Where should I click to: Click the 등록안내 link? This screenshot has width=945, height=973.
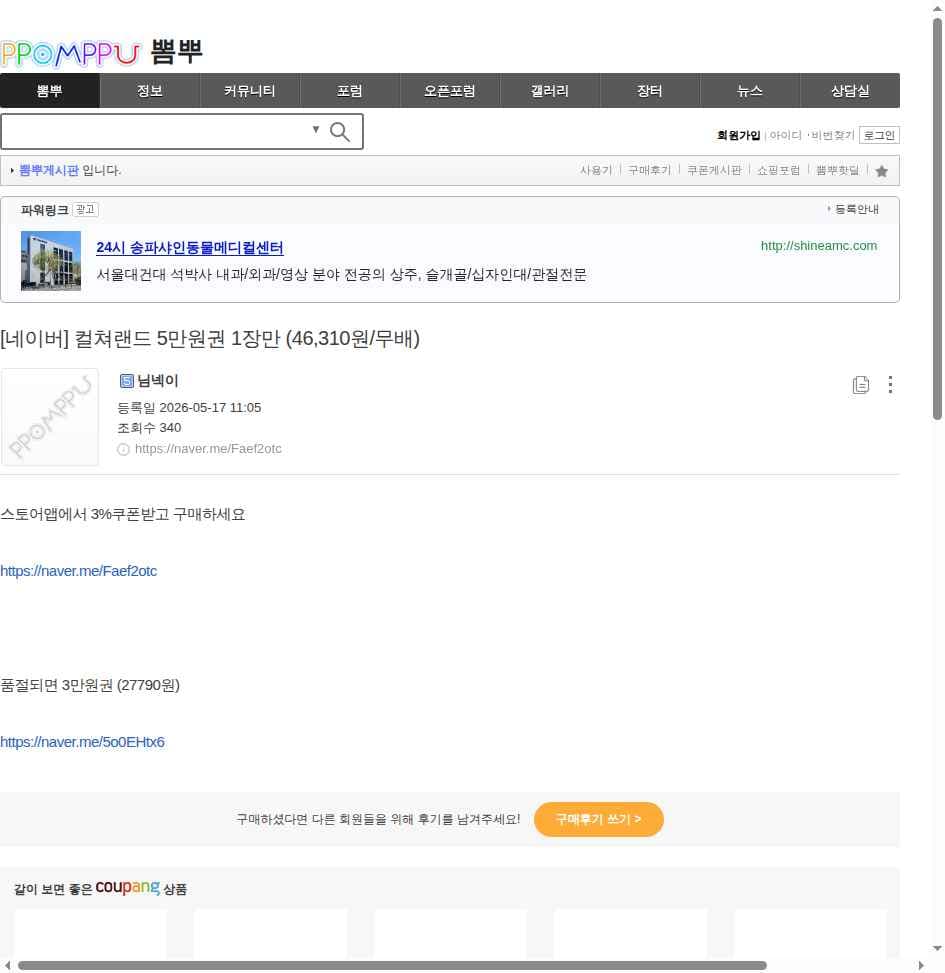pos(856,209)
